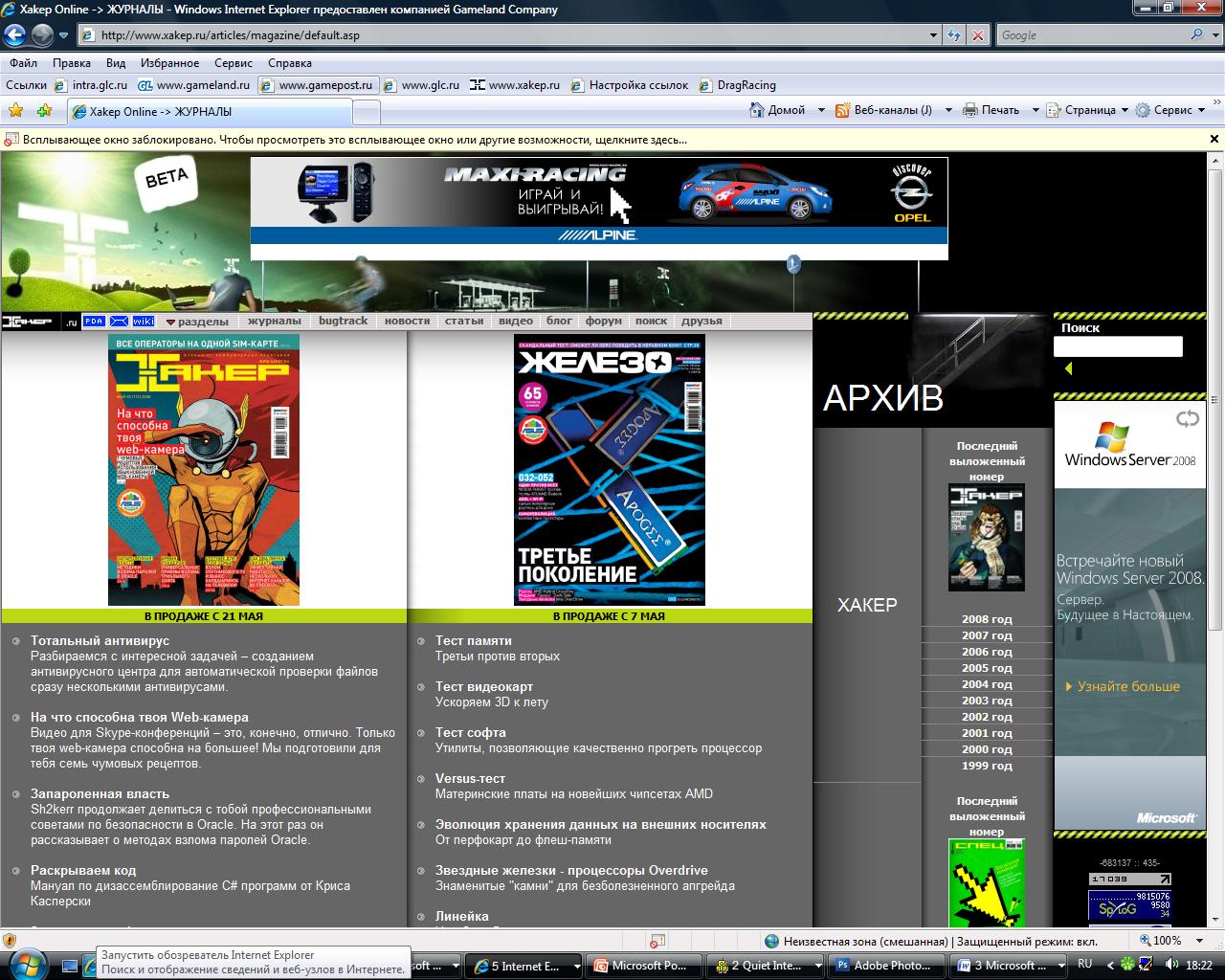Switch to the Quiet Internet taskbar group

point(766,965)
